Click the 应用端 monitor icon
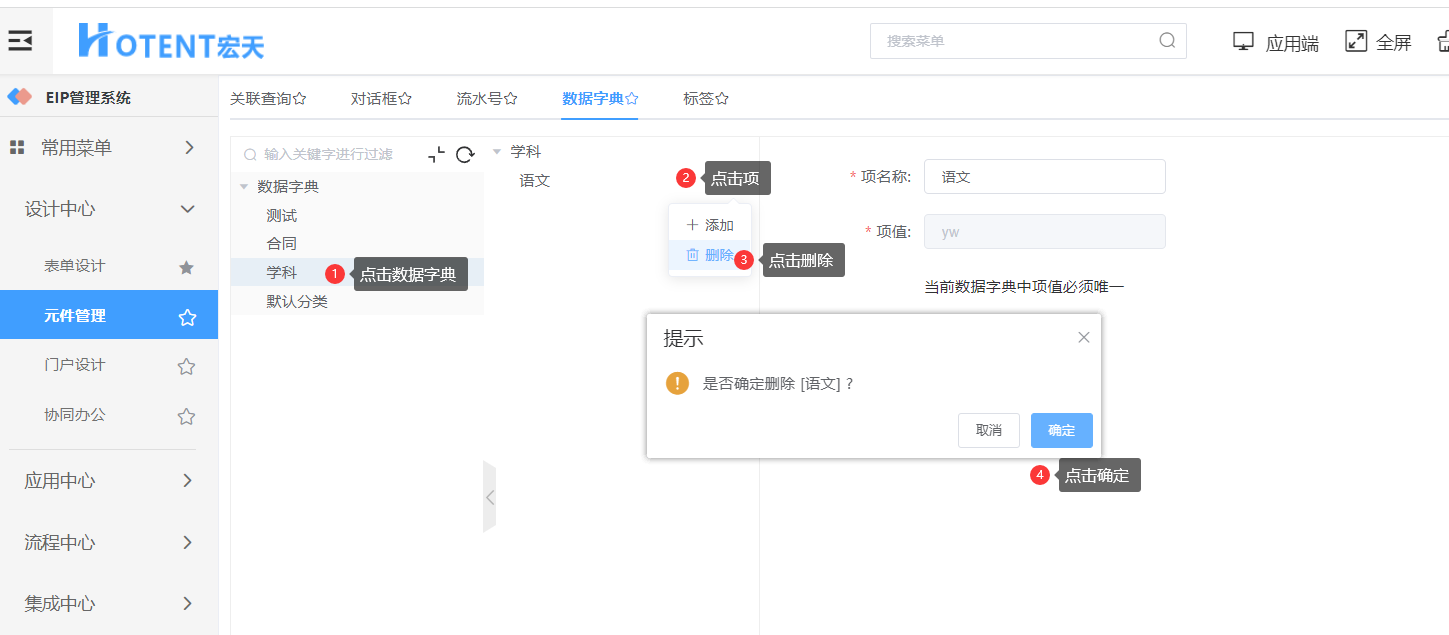Image resolution: width=1449 pixels, height=635 pixels. pyautogui.click(x=1243, y=41)
